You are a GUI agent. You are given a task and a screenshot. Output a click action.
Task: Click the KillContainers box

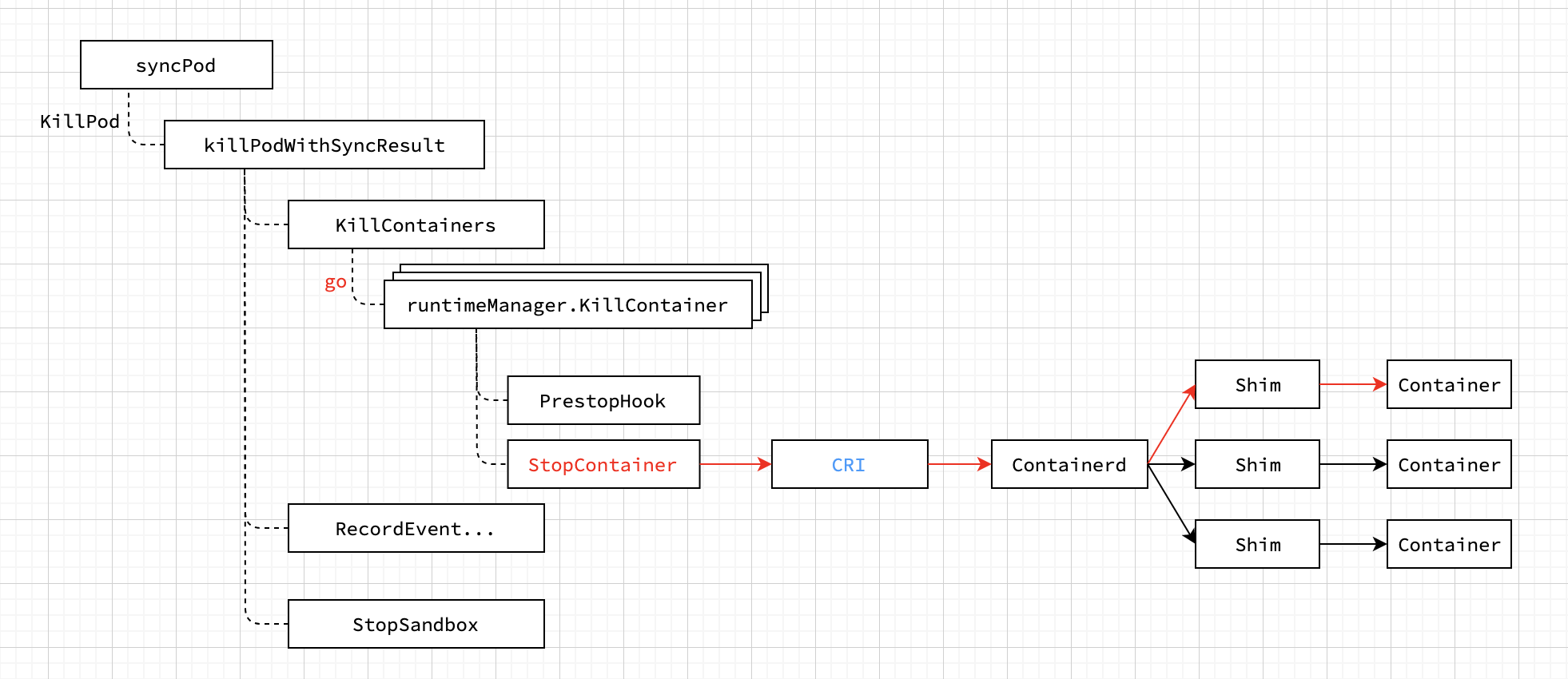point(416,224)
